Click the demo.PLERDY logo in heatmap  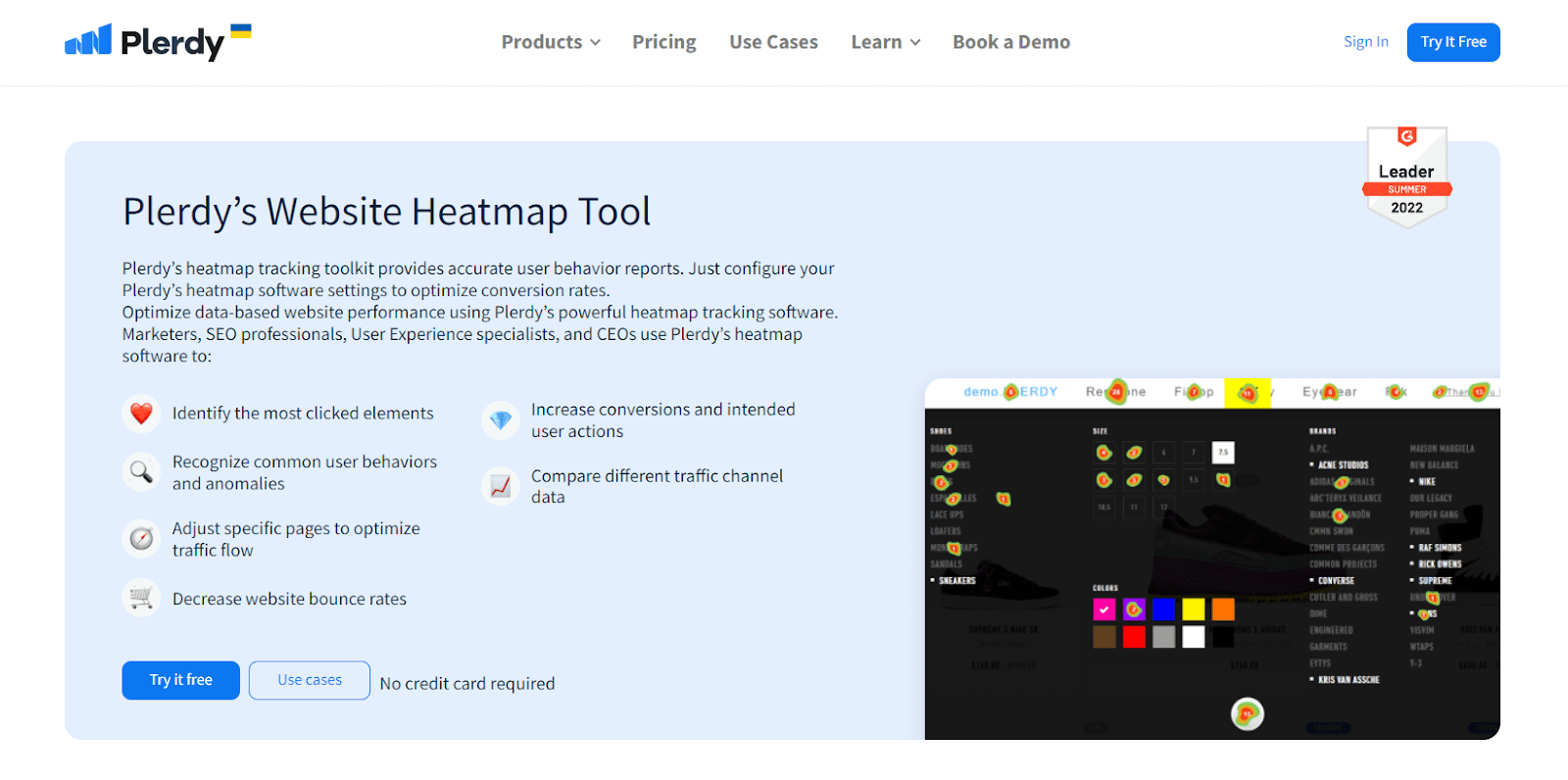point(1010,392)
